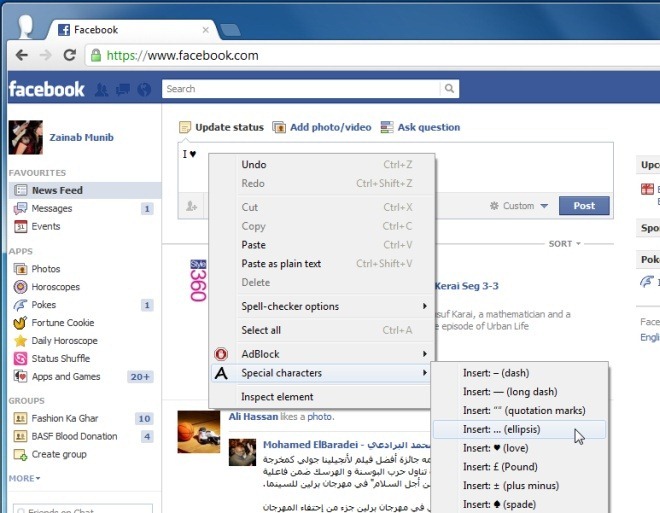This screenshot has width=660, height=513.
Task: Click the Events calendar icon
Action: coord(20,226)
